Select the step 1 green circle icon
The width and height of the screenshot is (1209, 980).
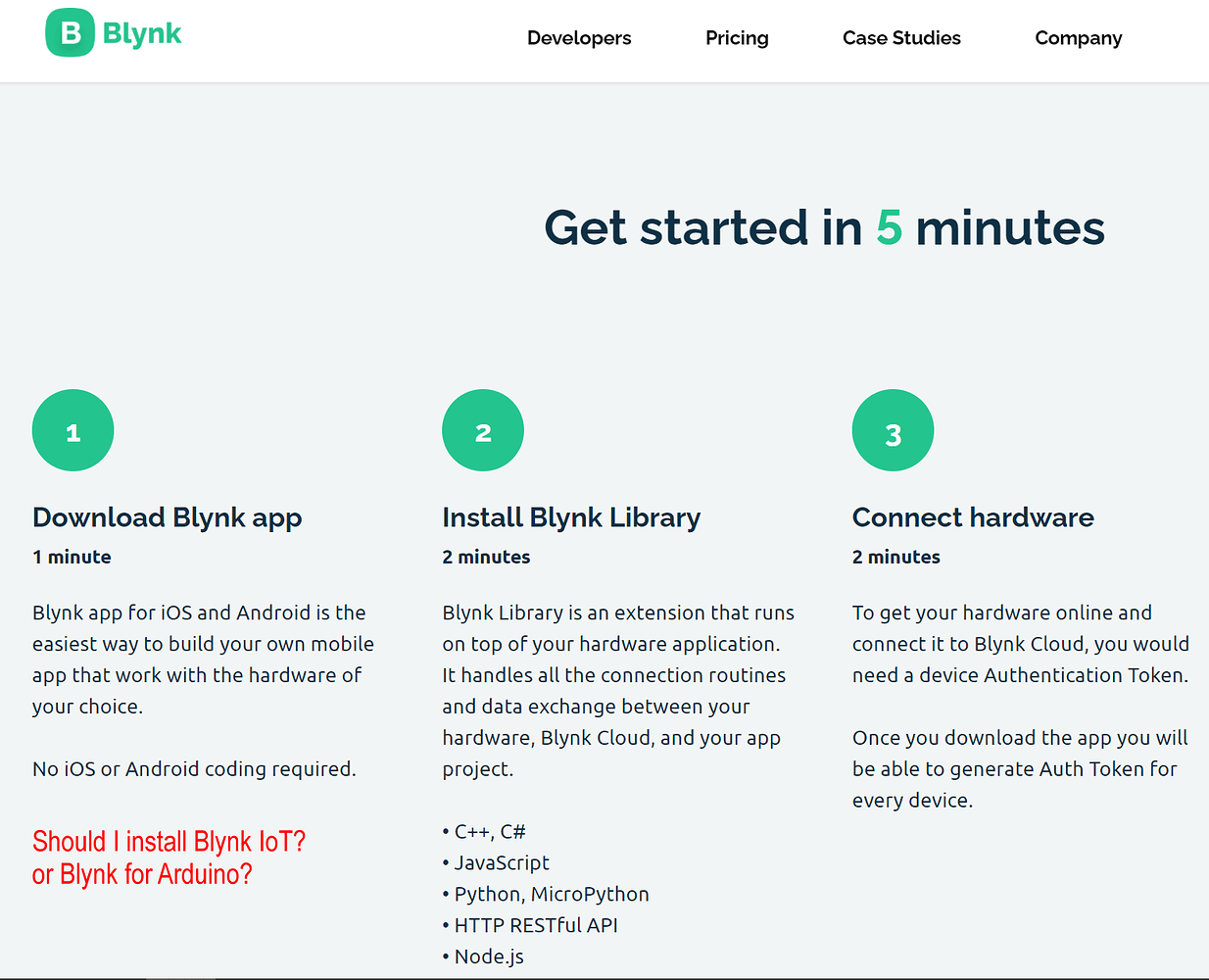click(73, 429)
